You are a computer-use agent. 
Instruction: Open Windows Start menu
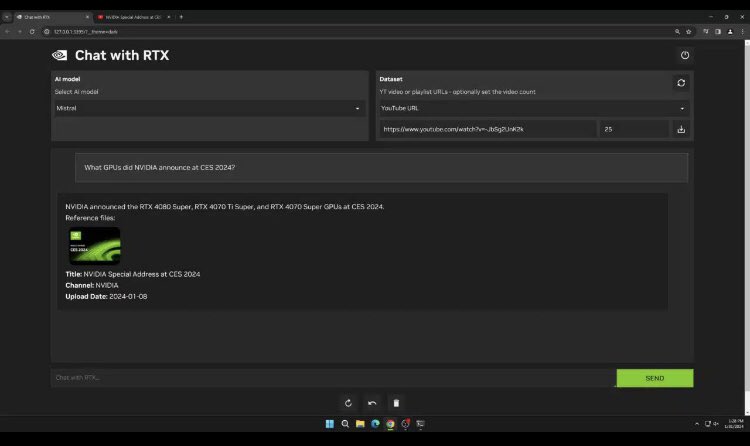pos(330,424)
